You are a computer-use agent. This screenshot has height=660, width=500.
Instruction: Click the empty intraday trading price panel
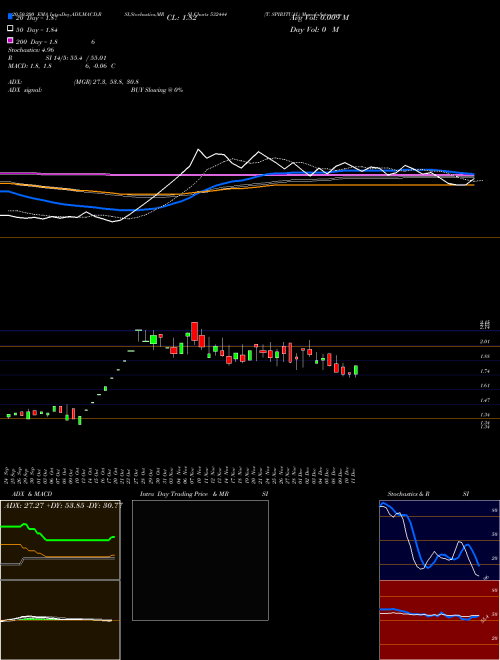[200, 560]
